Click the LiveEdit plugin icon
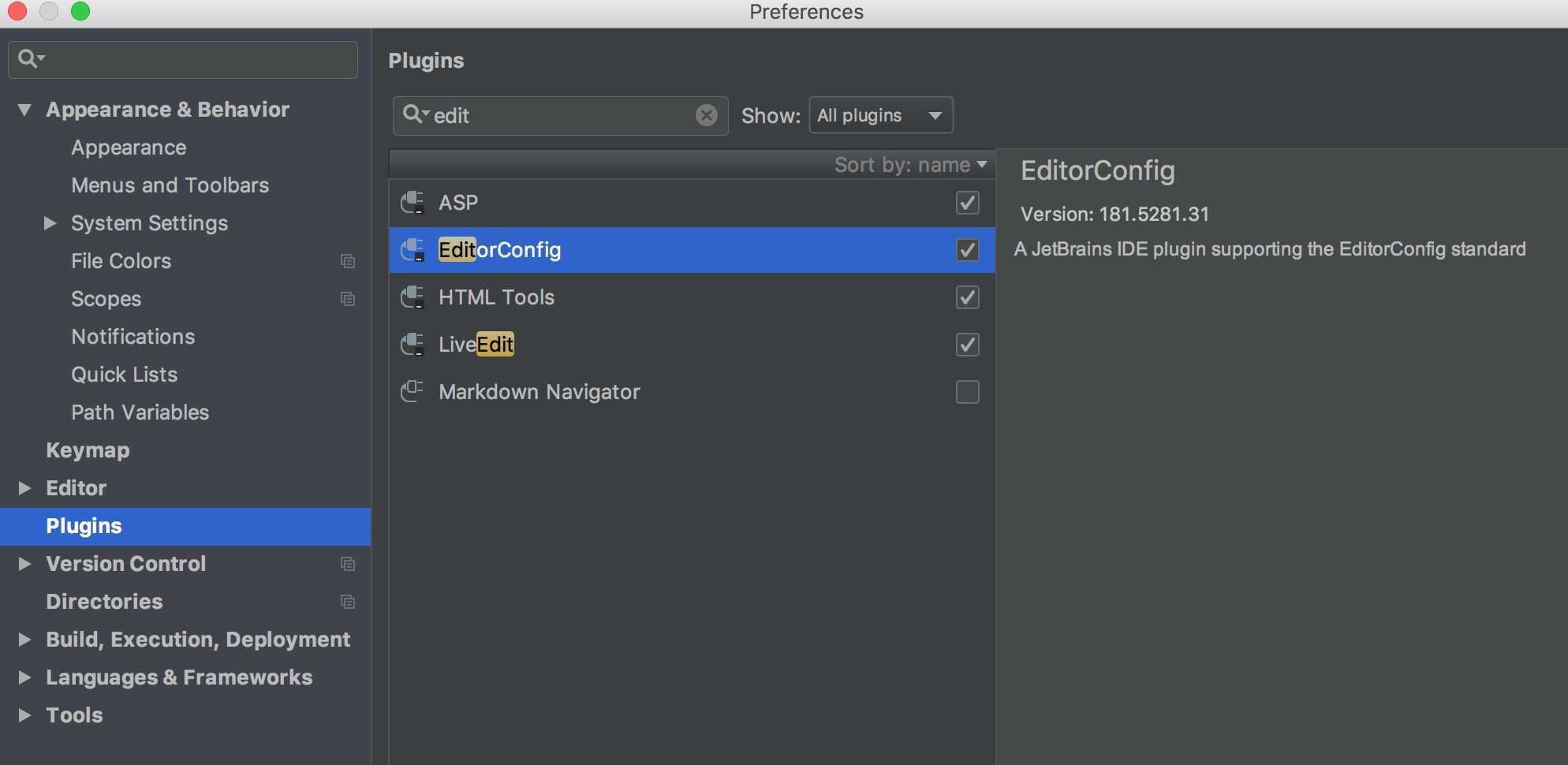This screenshot has height=765, width=1568. tap(413, 345)
